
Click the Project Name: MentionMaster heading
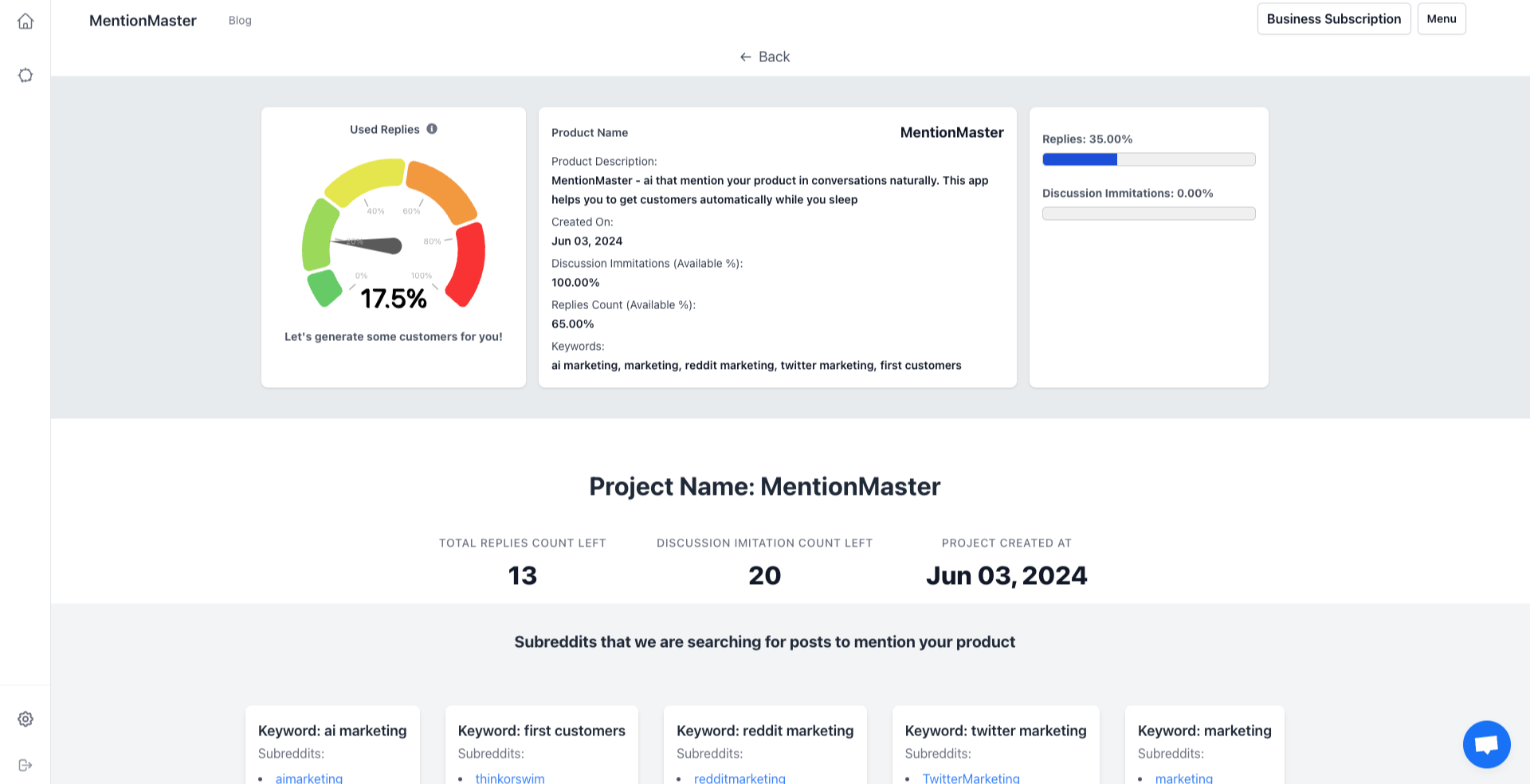click(x=765, y=486)
